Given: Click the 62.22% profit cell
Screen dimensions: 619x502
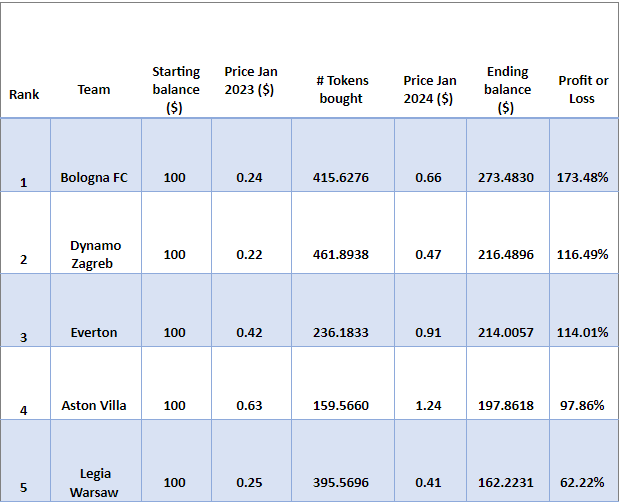Looking at the screenshot, I should coord(582,483).
